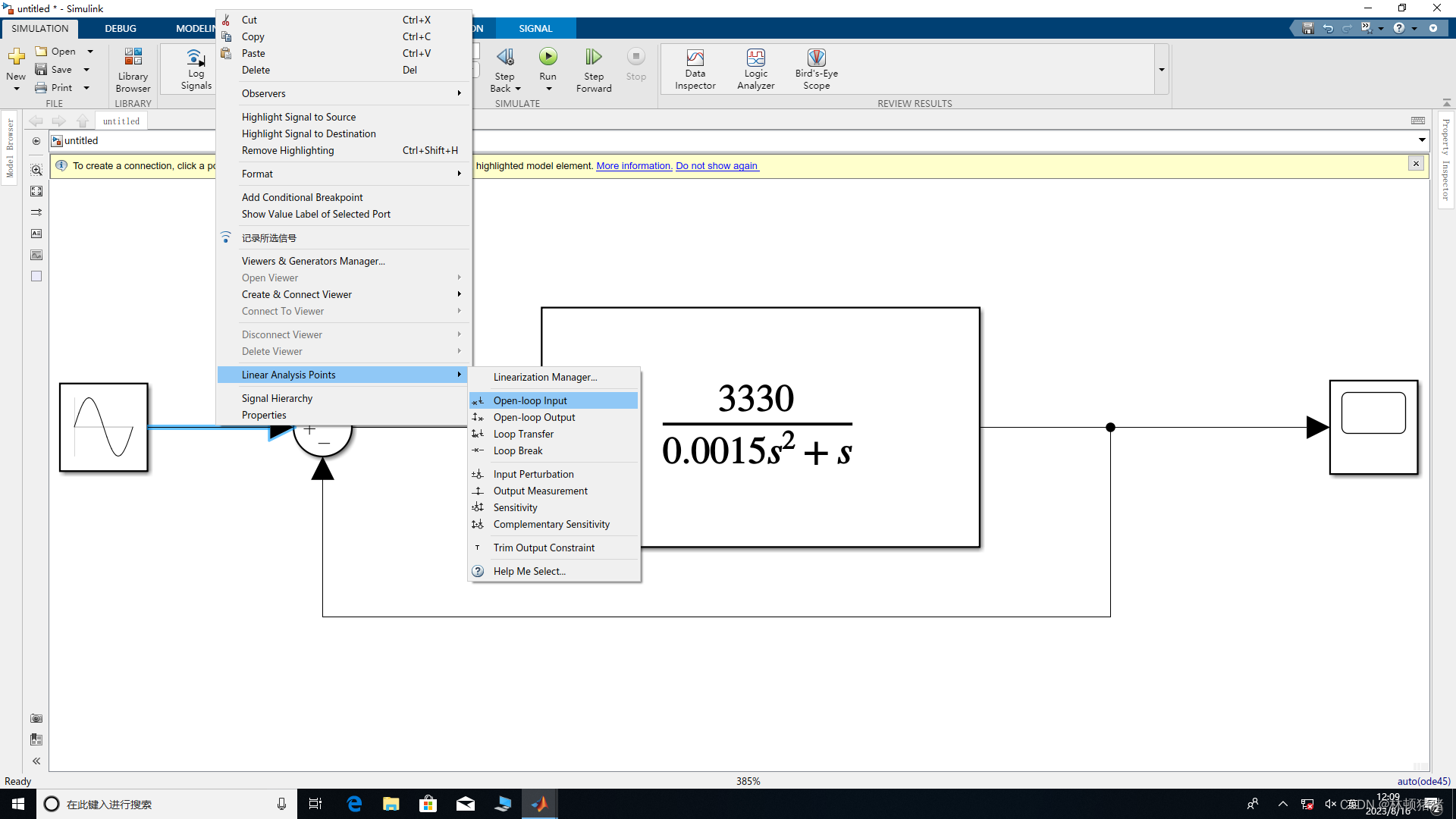The width and height of the screenshot is (1456, 819).
Task: Click the Sine Wave source block
Action: (104, 427)
